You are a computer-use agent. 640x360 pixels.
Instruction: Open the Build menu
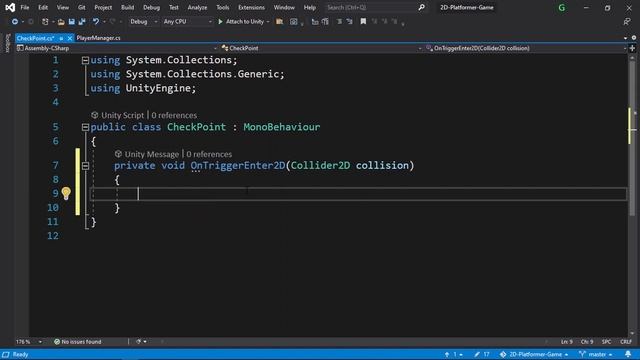pyautogui.click(x=127, y=7)
